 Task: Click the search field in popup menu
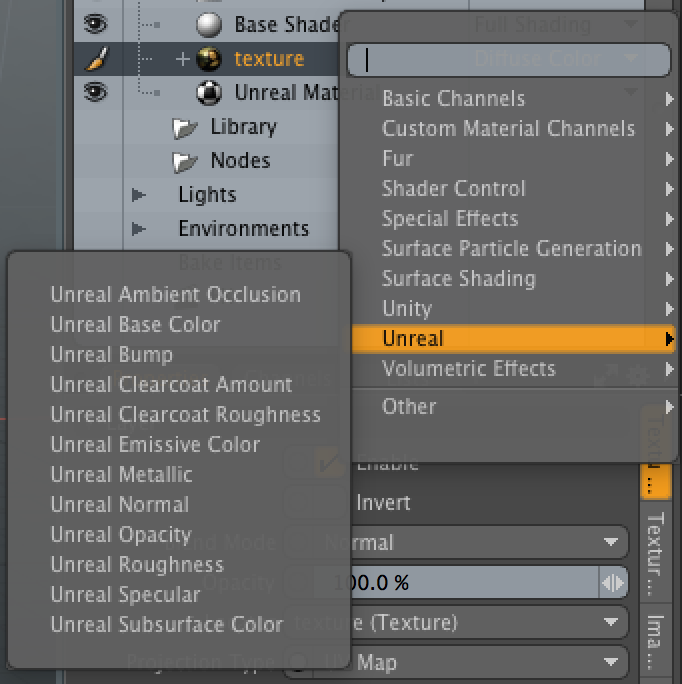click(508, 60)
